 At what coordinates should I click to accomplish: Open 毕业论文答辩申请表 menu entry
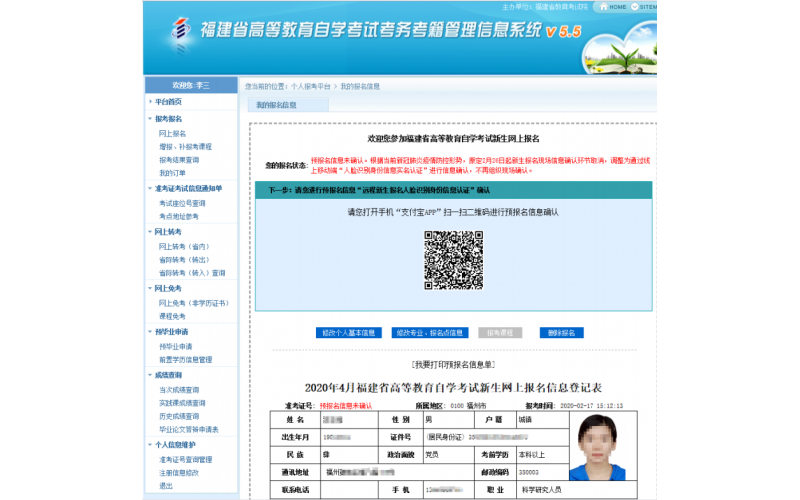(x=189, y=430)
